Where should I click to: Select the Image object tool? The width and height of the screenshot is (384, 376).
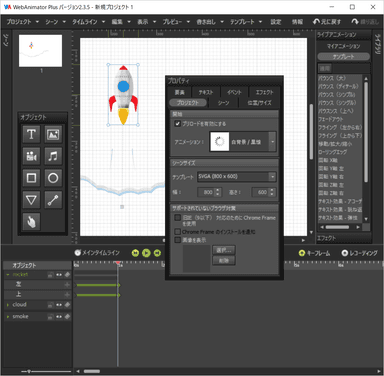53,134
